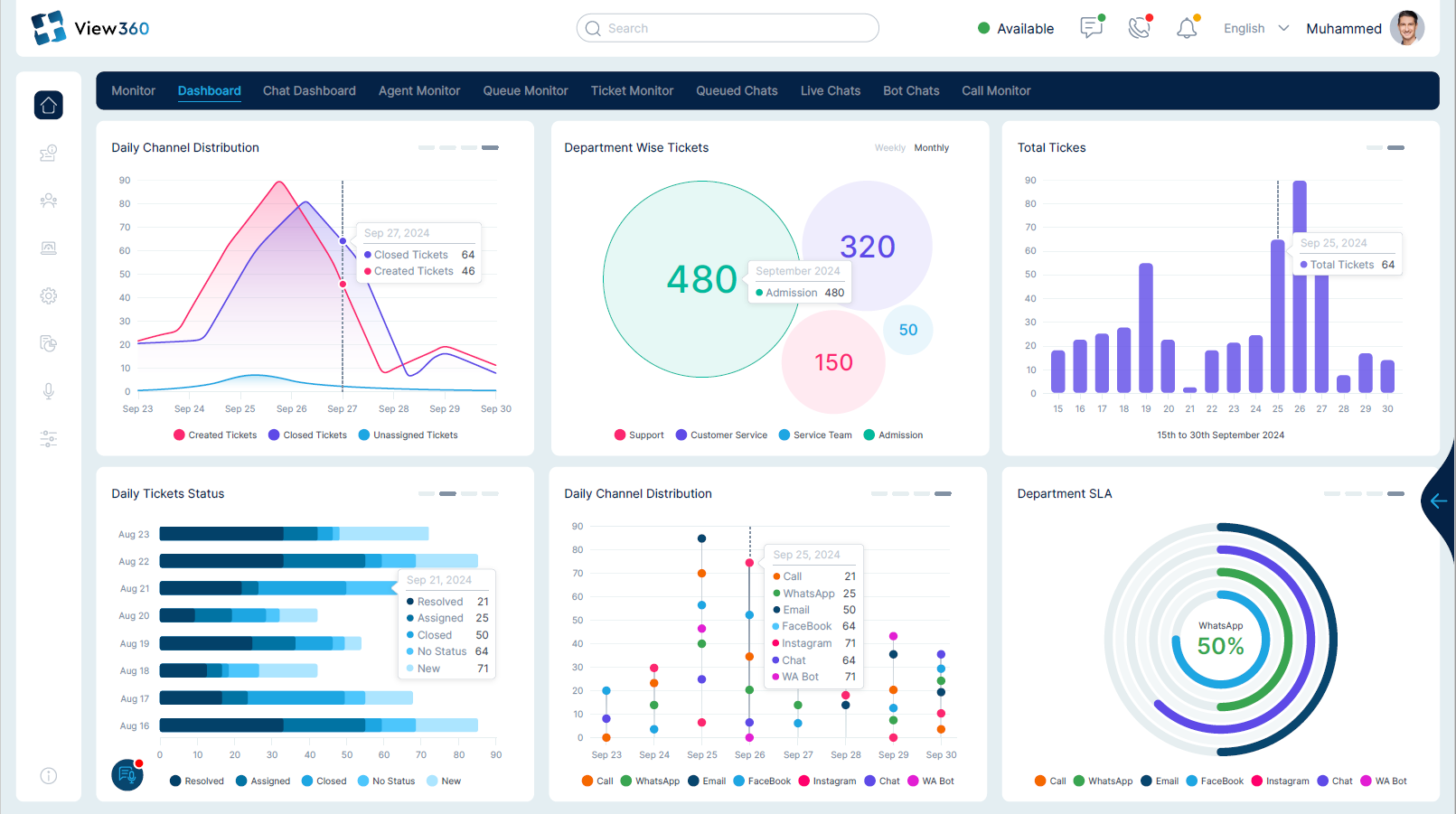1456x814 pixels.
Task: Expand side panel with blue arrow
Action: pyautogui.click(x=1439, y=501)
